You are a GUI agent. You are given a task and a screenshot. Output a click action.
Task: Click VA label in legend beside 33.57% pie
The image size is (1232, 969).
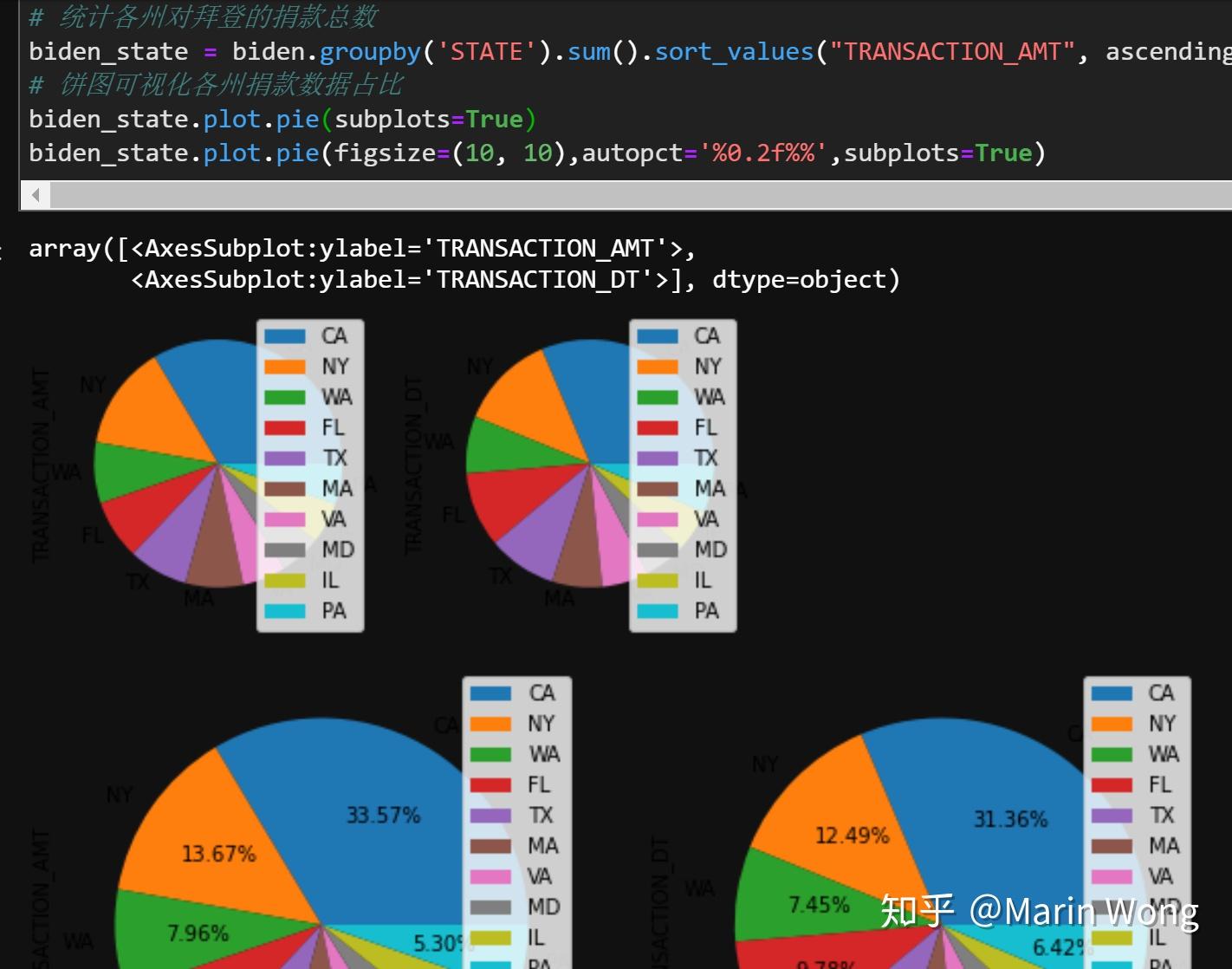[540, 876]
